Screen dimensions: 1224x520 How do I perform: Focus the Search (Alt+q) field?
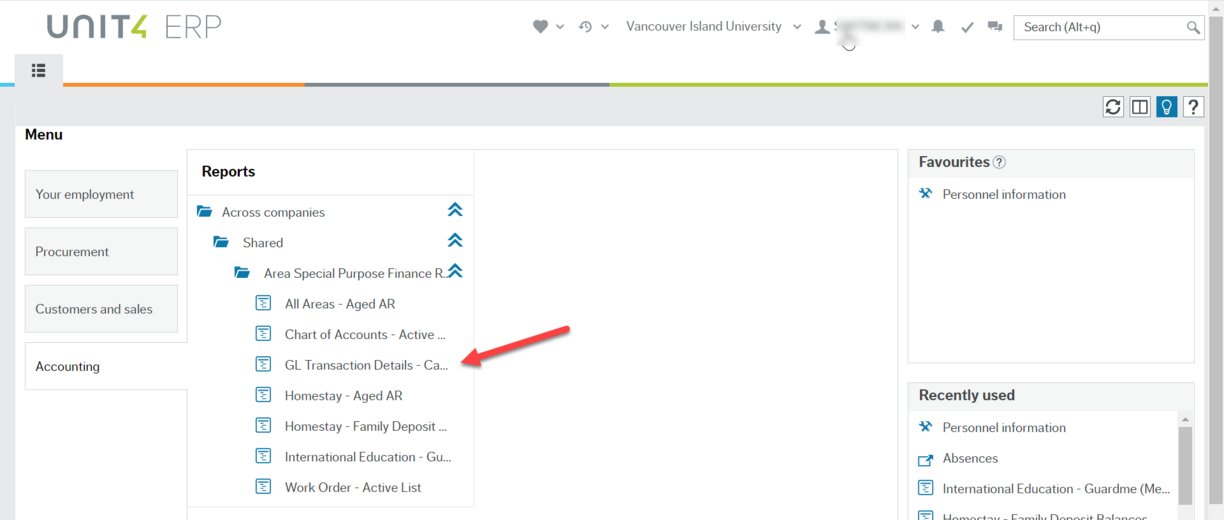point(1100,27)
